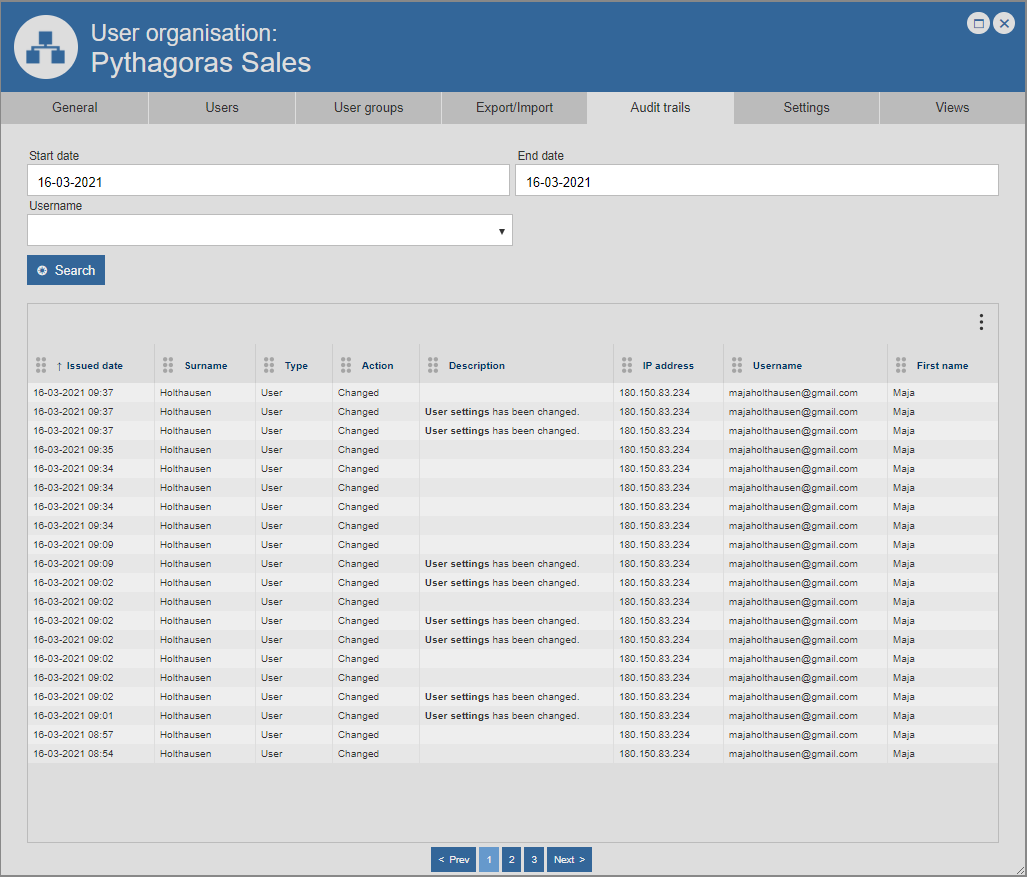Select the row issued 16-03-2021 09:01

[x=513, y=716]
